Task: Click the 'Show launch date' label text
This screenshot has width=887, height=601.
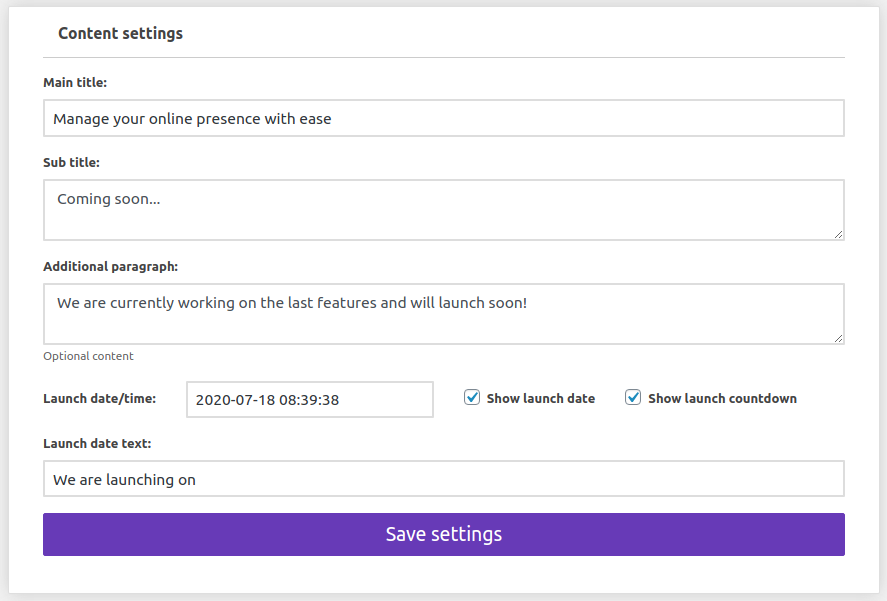Action: point(541,398)
